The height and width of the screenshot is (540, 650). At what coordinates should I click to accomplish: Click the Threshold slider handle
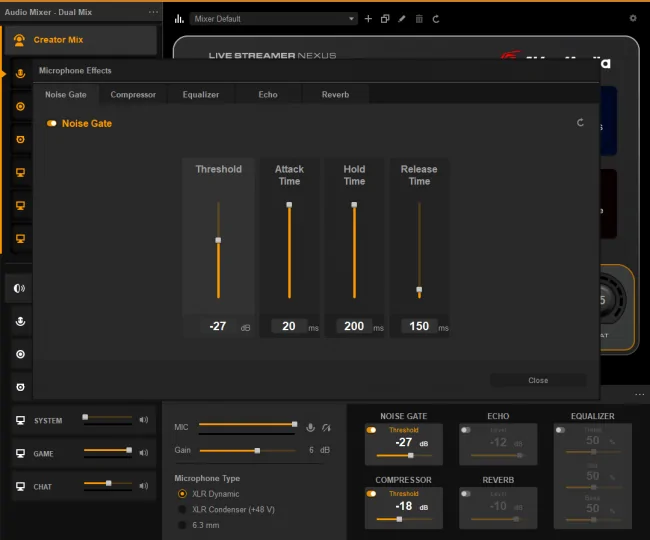(x=218, y=240)
